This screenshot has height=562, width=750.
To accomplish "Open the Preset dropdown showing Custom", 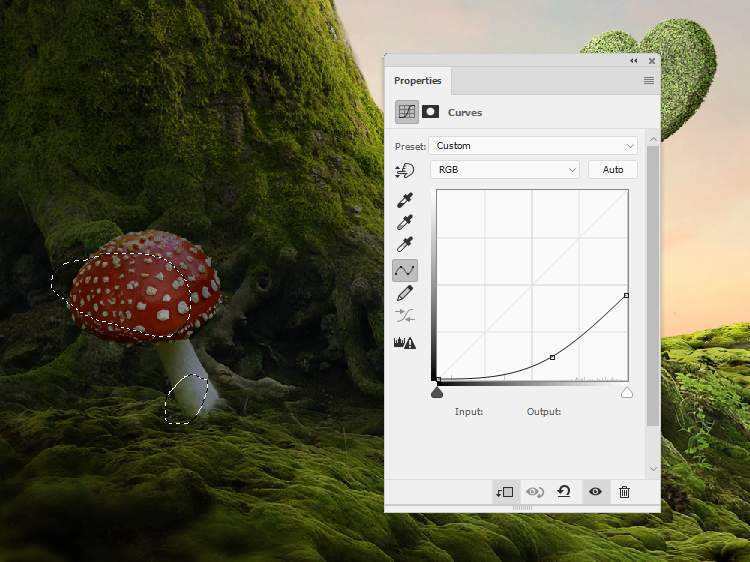I will 533,146.
